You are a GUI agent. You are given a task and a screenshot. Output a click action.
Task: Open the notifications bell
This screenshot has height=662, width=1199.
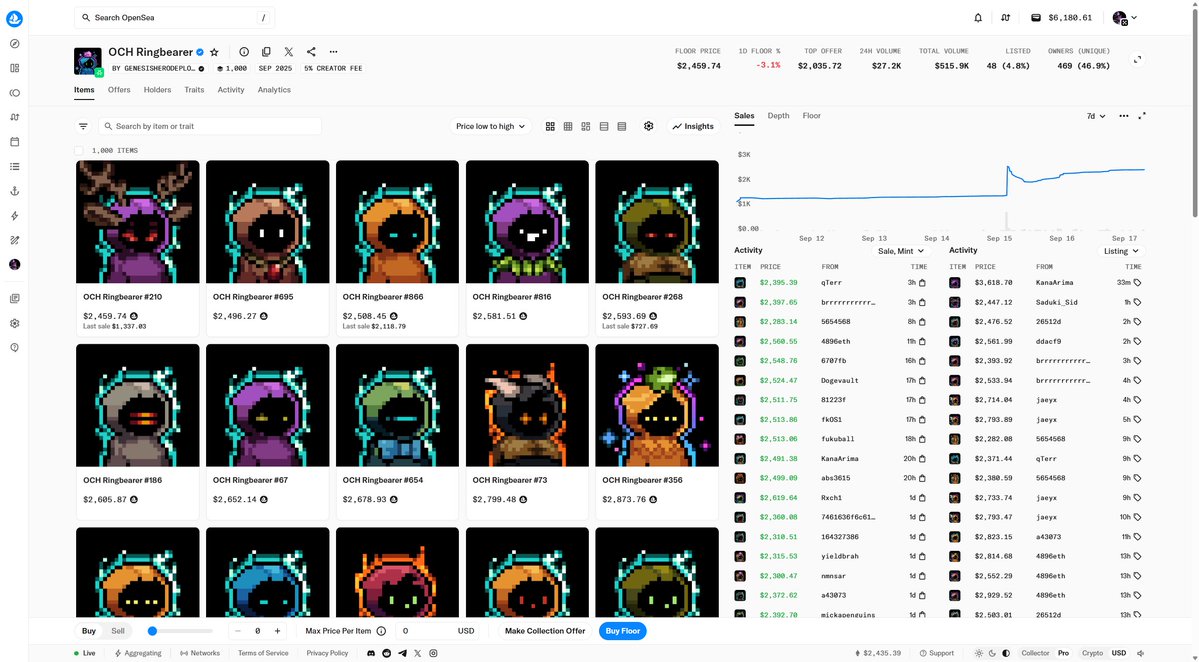(978, 18)
